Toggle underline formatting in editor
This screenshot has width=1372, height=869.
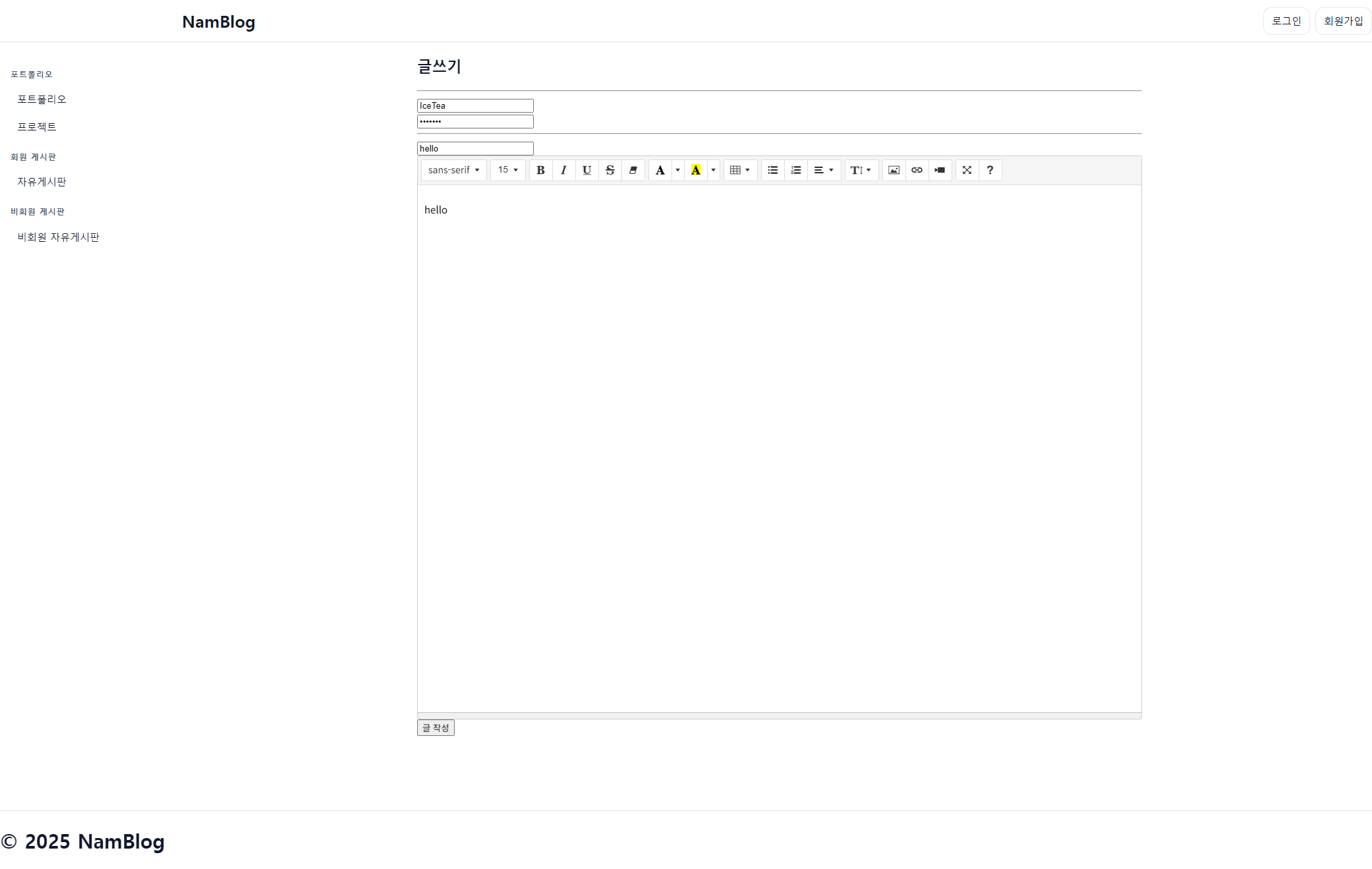tap(586, 170)
